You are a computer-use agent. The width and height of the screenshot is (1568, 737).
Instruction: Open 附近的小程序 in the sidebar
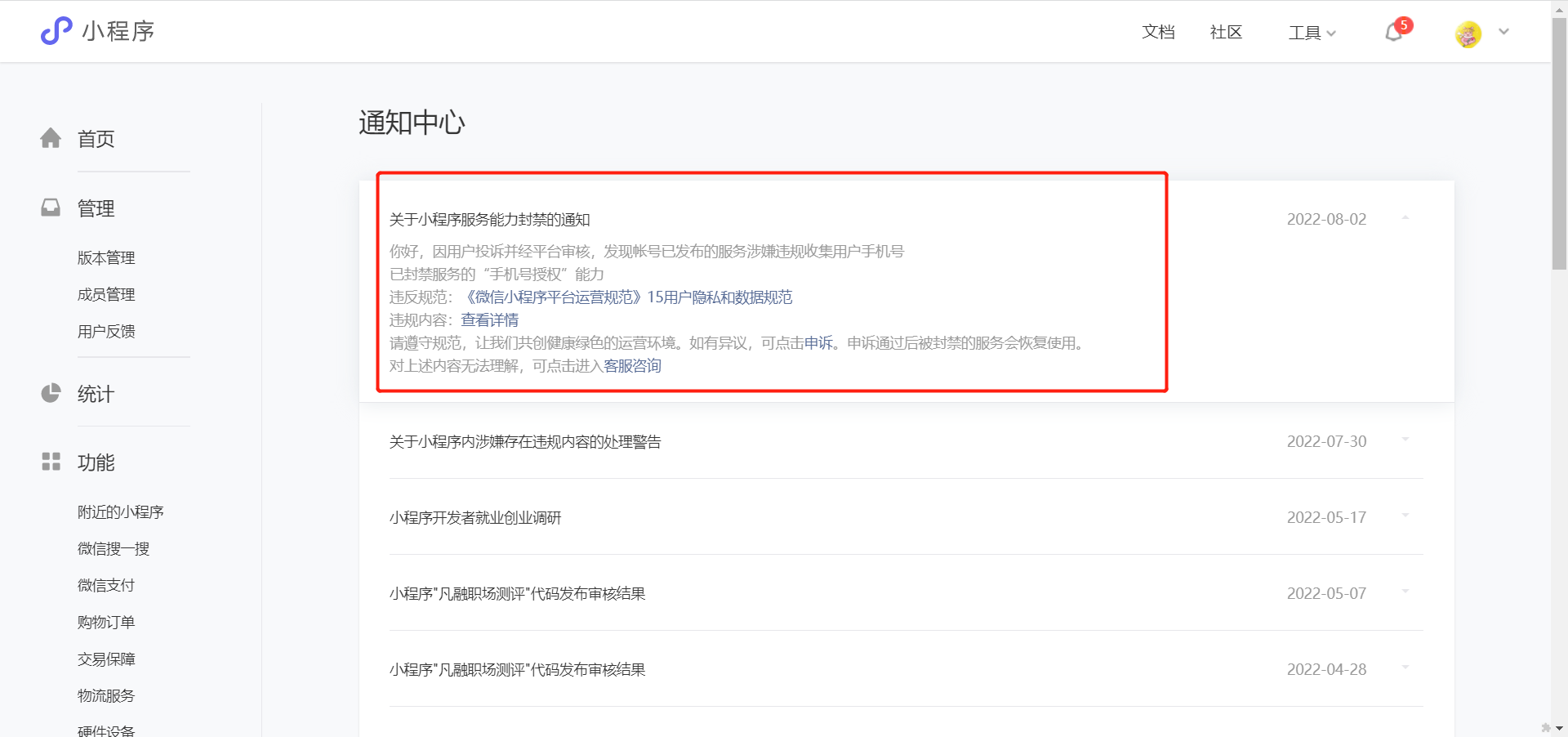click(121, 511)
